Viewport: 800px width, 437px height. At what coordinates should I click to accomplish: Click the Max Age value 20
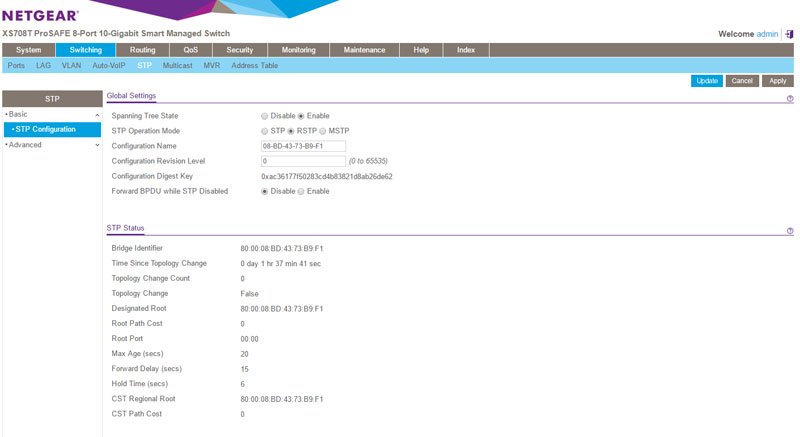[244, 354]
